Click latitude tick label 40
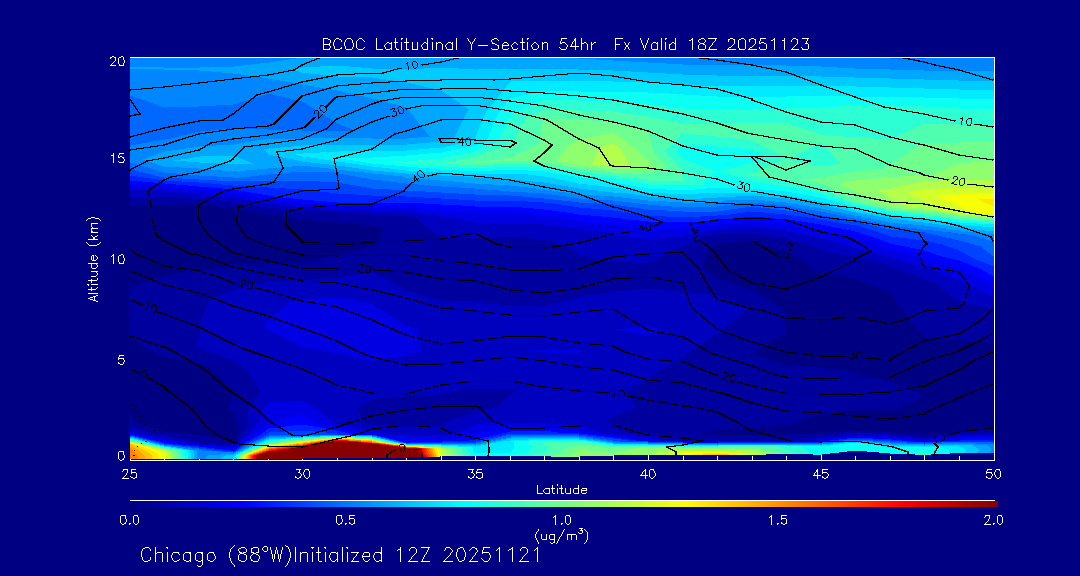Image resolution: width=1080 pixels, height=576 pixels. click(648, 474)
